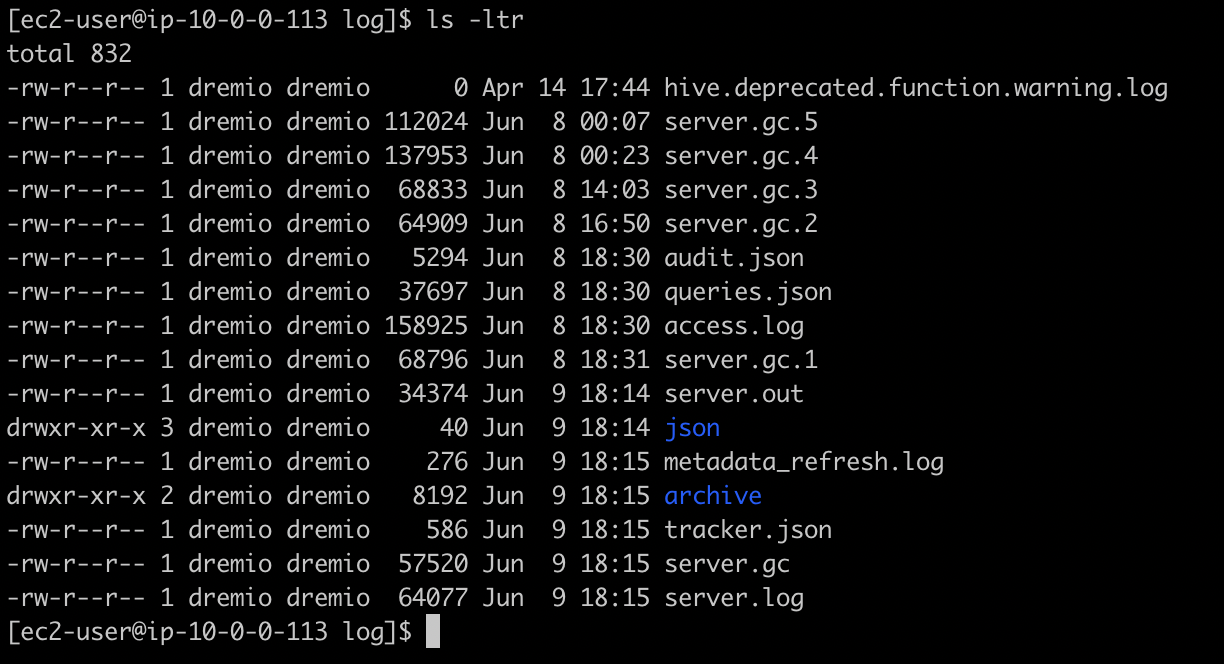
Task: Click the blue json directory name
Action: tap(692, 428)
